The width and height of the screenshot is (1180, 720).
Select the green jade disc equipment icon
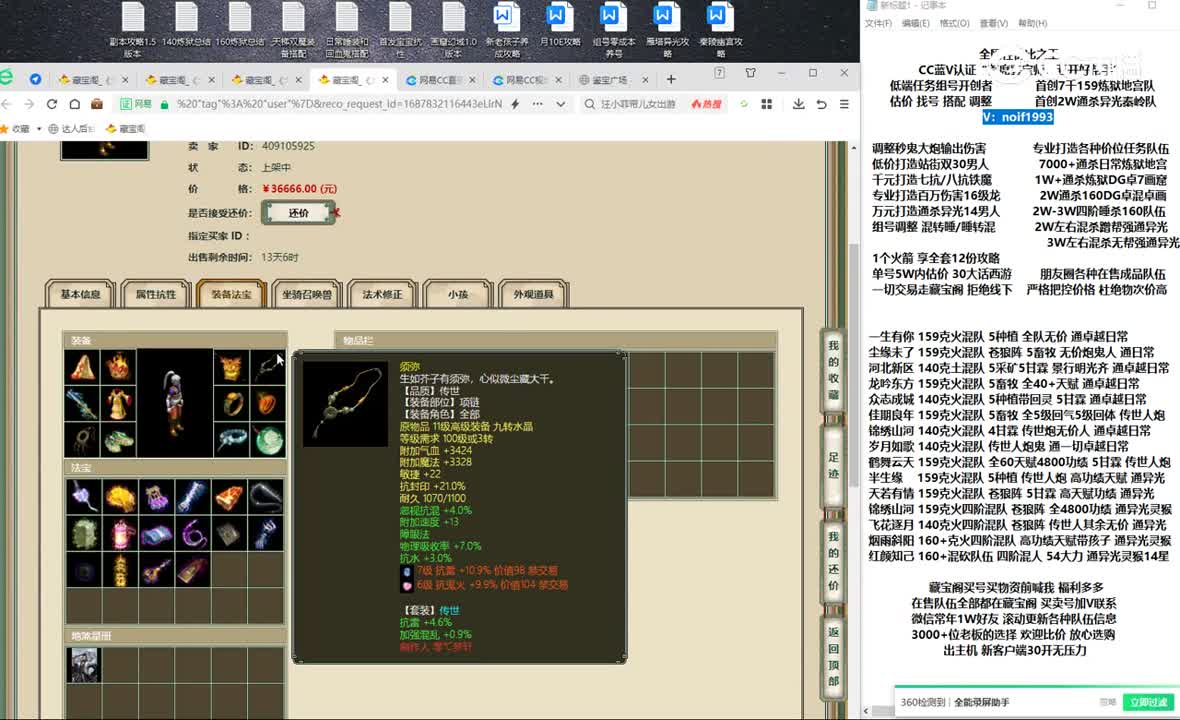click(x=267, y=440)
